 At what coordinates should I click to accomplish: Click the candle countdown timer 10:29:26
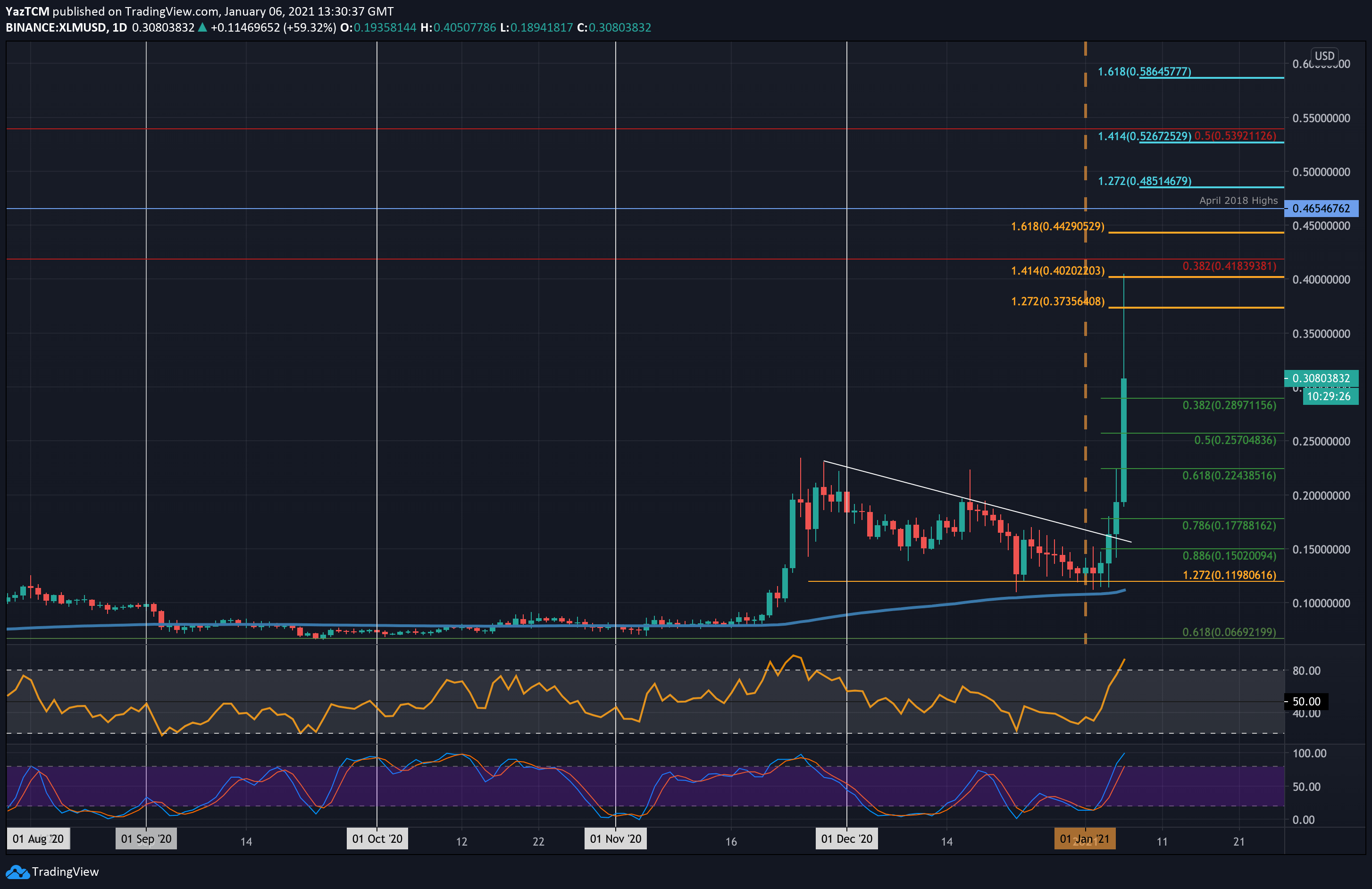click(x=1330, y=396)
